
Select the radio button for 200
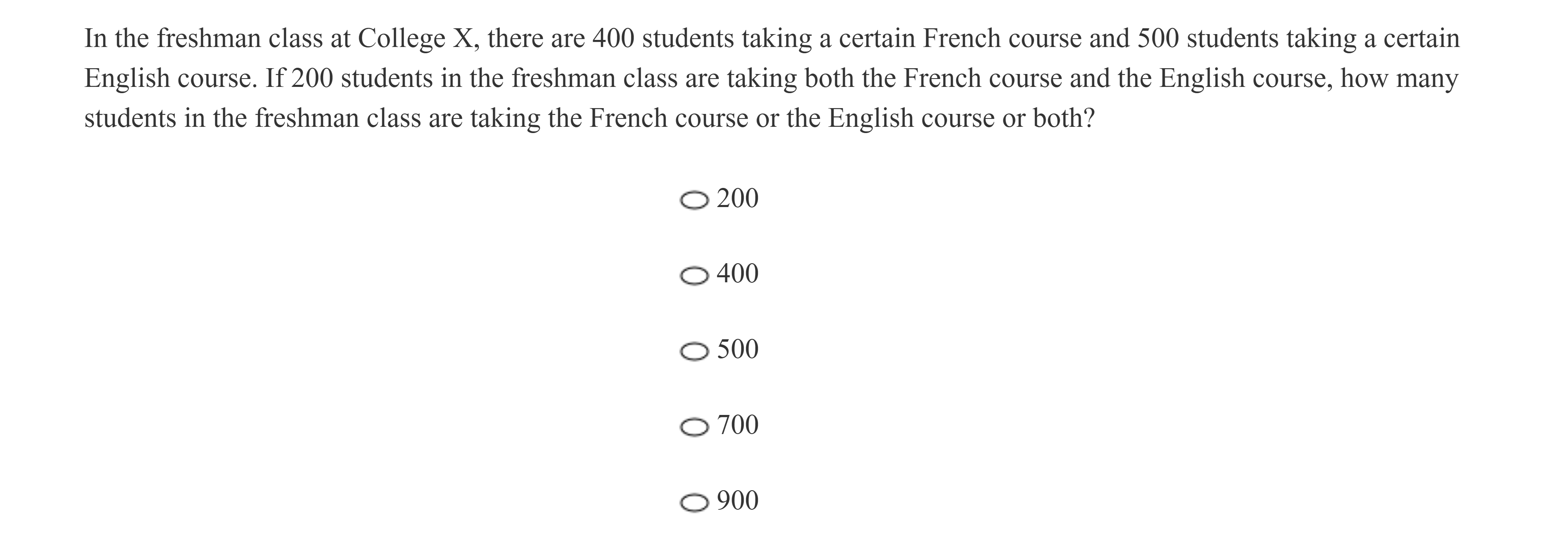[x=694, y=201]
